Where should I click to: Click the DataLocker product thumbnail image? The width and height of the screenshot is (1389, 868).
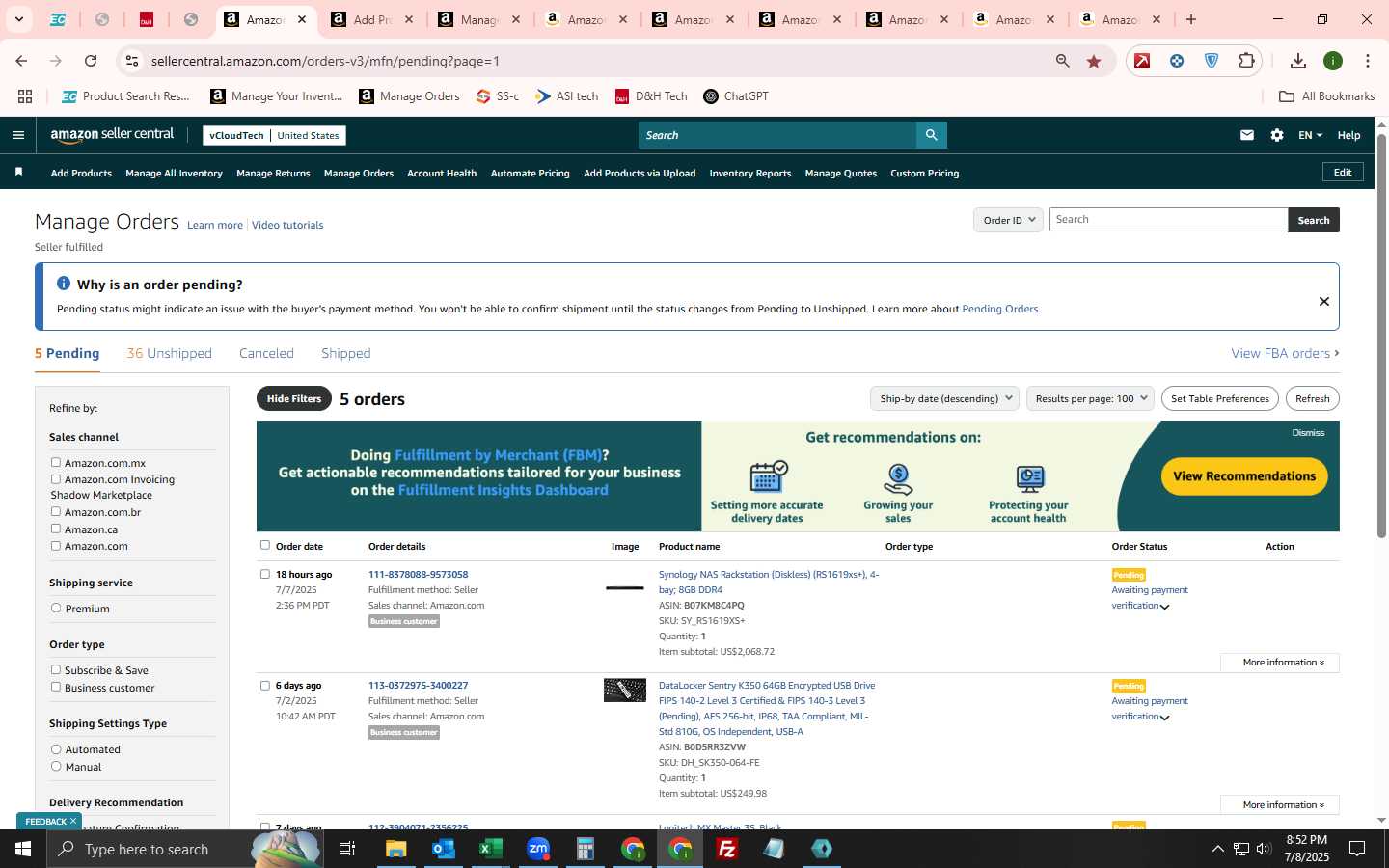tap(625, 690)
